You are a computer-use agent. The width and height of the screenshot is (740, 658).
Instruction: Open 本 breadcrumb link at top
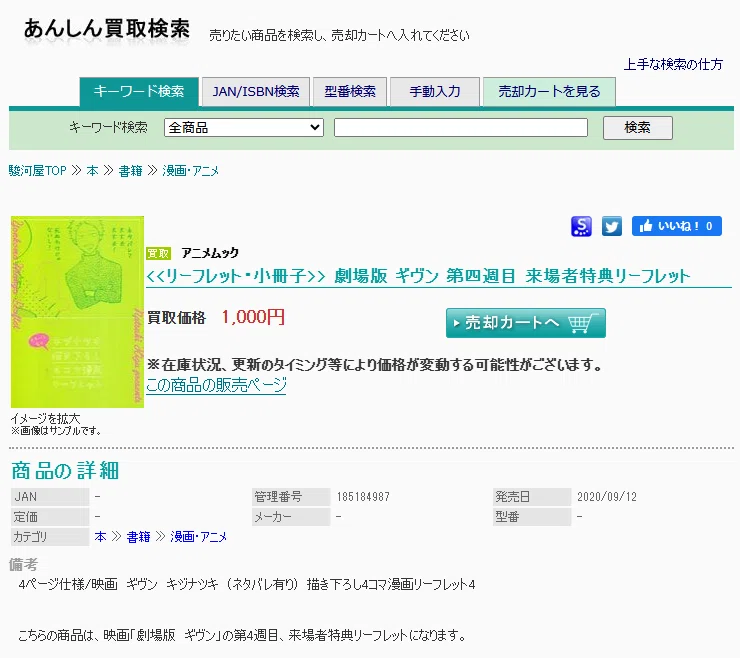point(92,170)
